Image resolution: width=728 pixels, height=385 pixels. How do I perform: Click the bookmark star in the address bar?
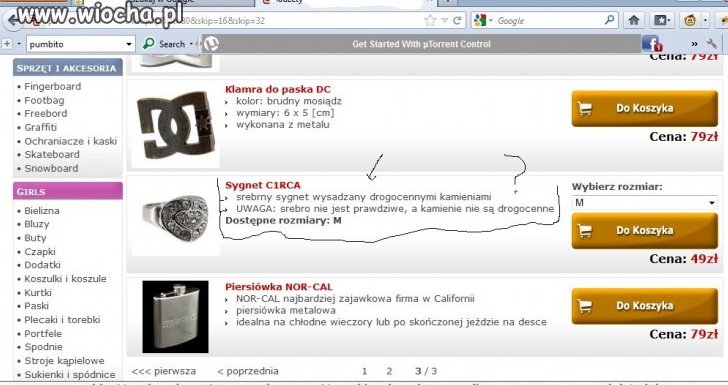pyautogui.click(x=430, y=20)
